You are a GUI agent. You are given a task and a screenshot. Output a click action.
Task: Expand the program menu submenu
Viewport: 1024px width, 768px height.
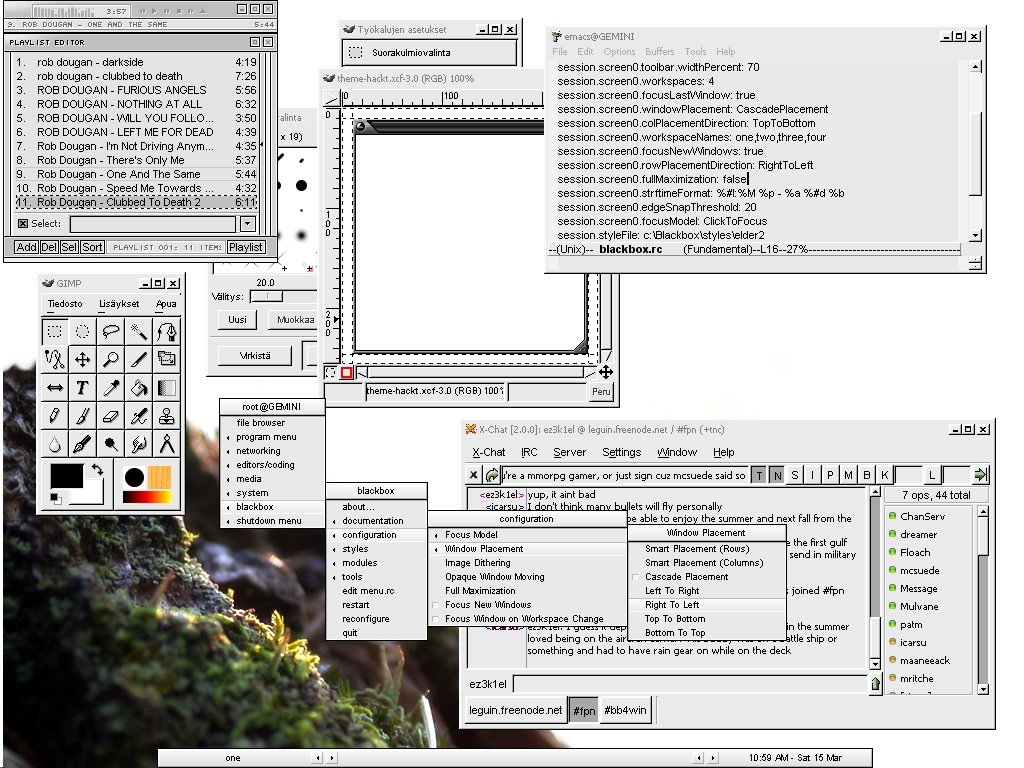click(x=272, y=437)
